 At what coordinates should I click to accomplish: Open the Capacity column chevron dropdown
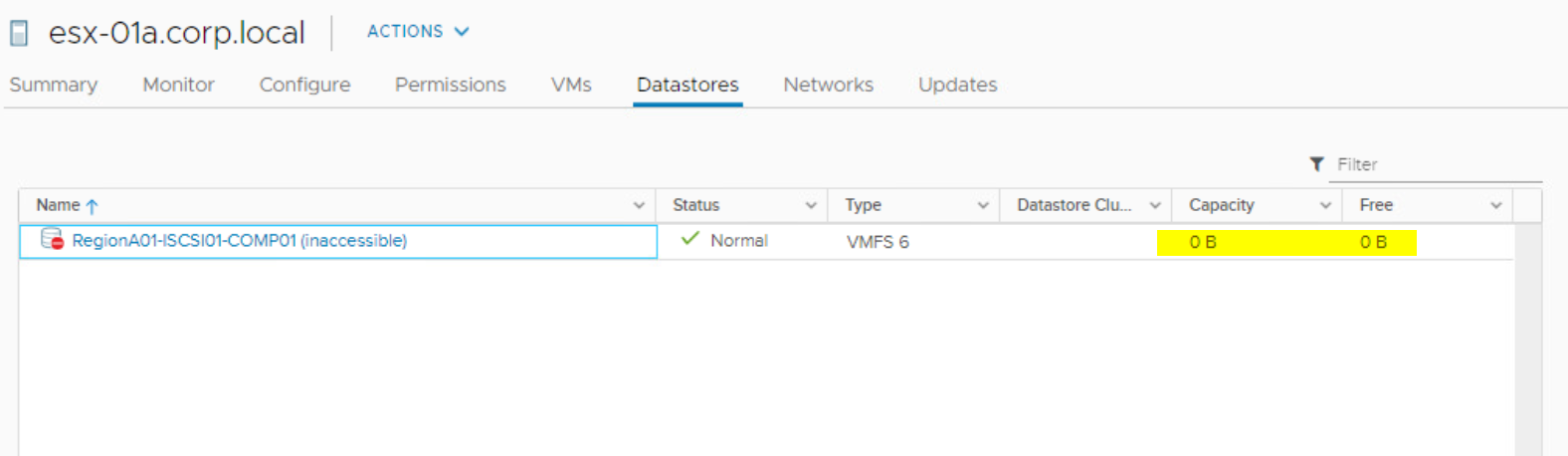[1325, 206]
